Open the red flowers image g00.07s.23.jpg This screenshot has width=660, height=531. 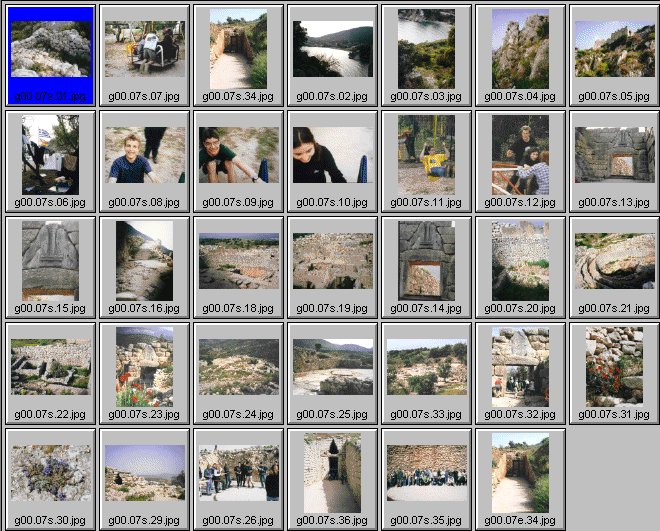(144, 367)
